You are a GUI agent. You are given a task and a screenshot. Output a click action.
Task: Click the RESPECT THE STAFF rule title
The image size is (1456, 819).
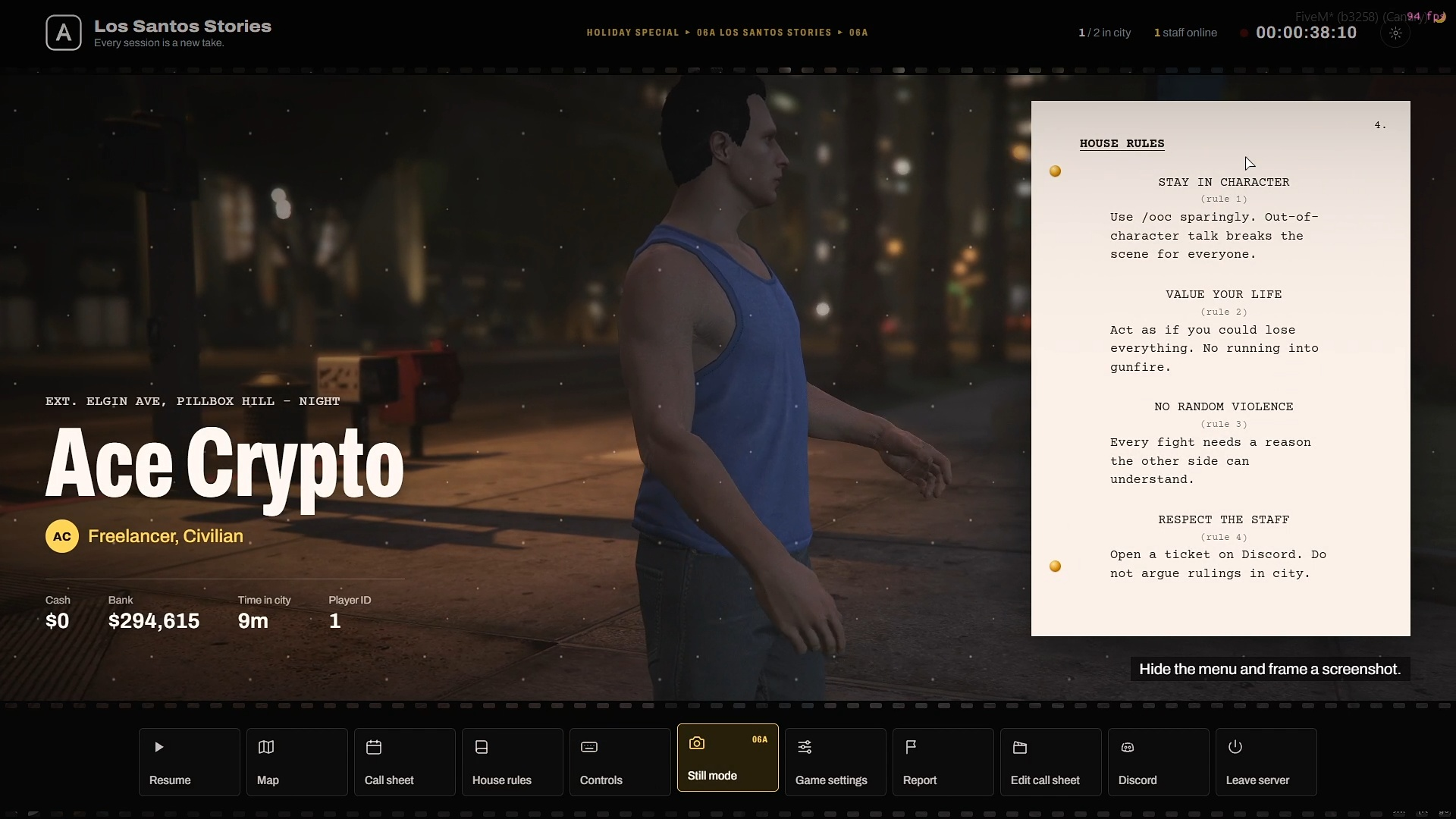point(1223,519)
